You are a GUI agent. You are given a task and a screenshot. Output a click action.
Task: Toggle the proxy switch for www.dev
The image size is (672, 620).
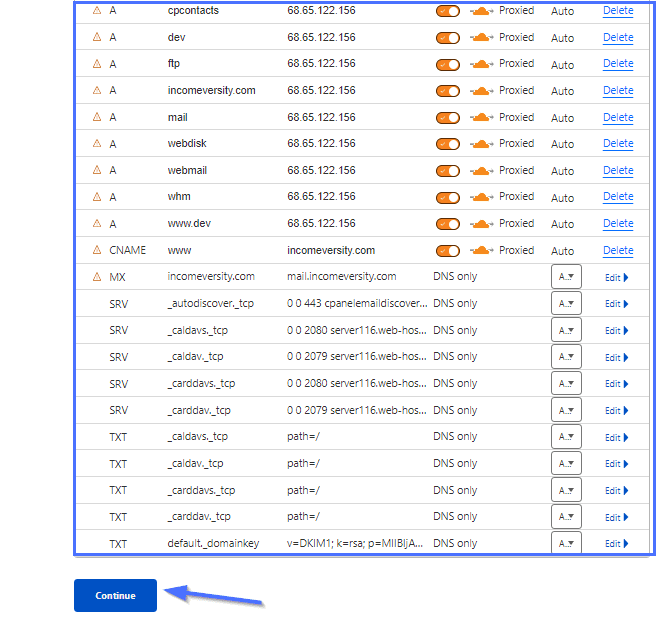(x=448, y=224)
